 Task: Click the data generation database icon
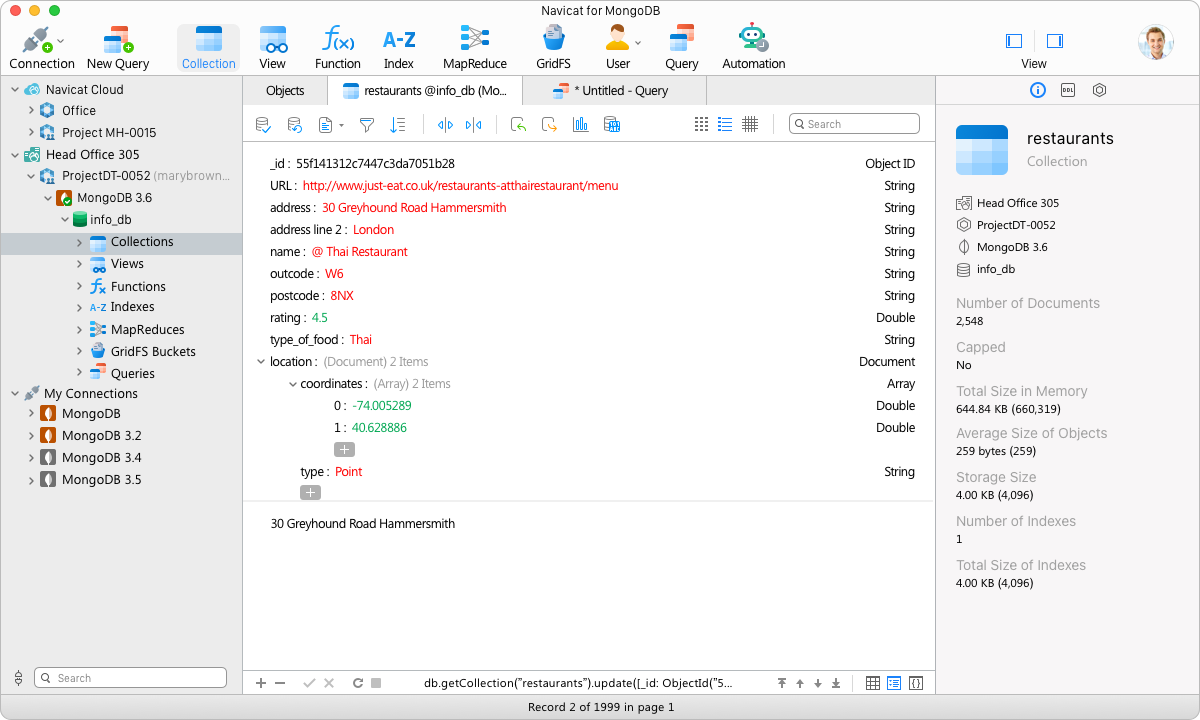point(612,125)
